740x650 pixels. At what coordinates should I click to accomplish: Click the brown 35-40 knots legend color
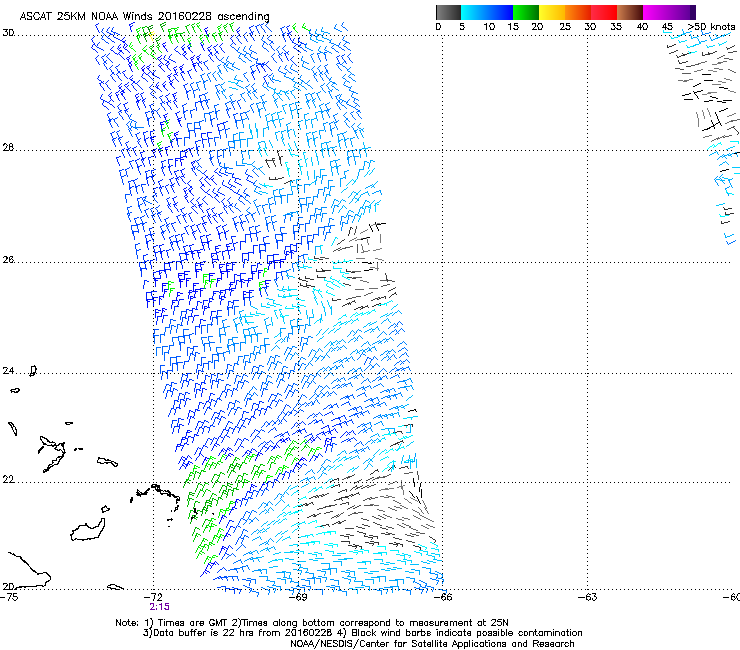(630, 12)
